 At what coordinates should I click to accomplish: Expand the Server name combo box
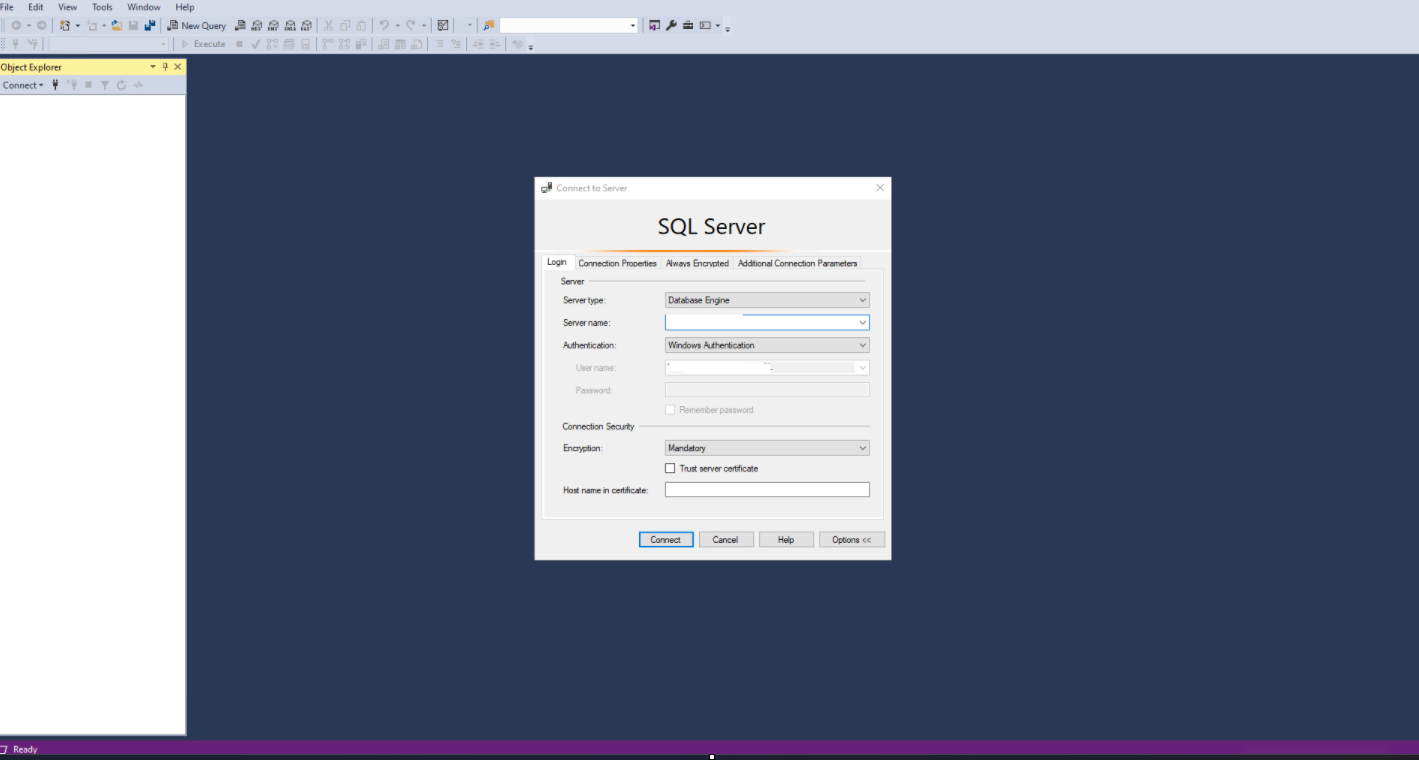pyautogui.click(x=862, y=323)
